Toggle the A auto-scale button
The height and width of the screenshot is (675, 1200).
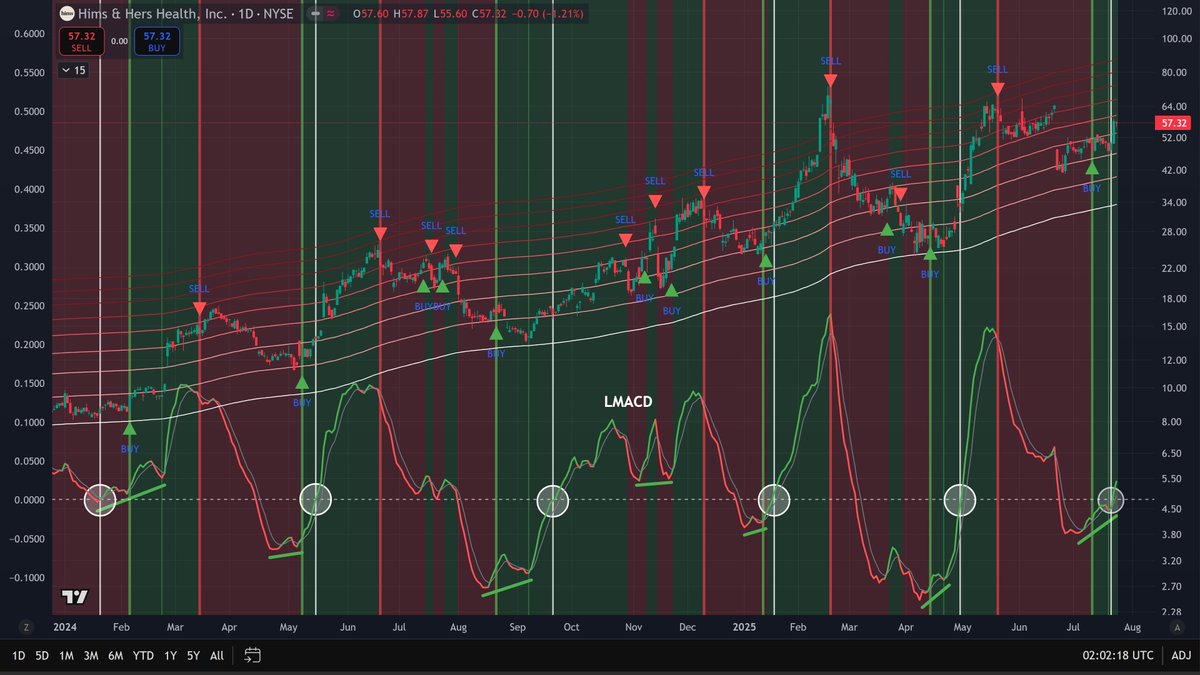point(1176,626)
